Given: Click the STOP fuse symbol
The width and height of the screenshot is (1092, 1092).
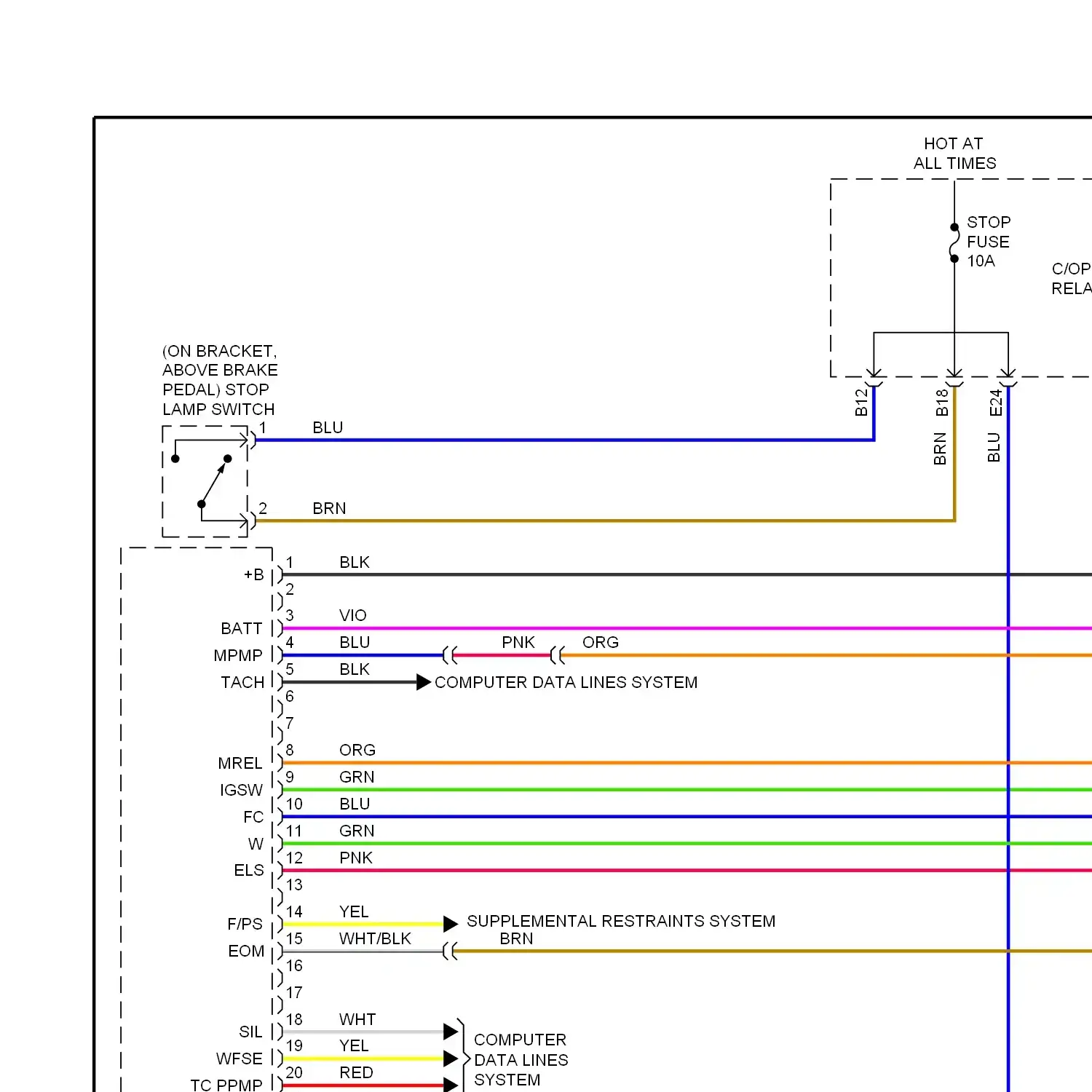Looking at the screenshot, I should (x=954, y=242).
